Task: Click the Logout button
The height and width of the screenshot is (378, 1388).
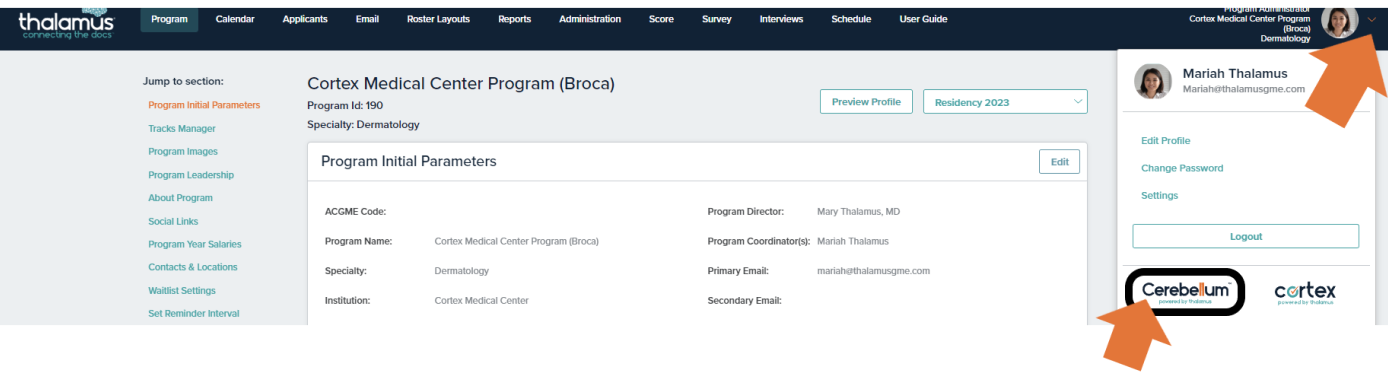Action: pyautogui.click(x=1246, y=236)
